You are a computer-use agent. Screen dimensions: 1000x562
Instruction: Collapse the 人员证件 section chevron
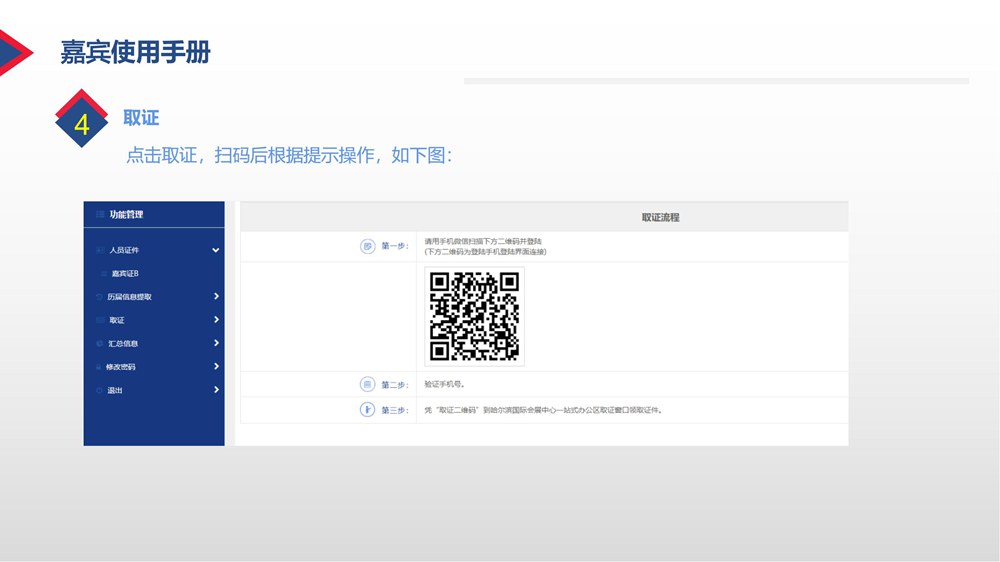click(216, 250)
